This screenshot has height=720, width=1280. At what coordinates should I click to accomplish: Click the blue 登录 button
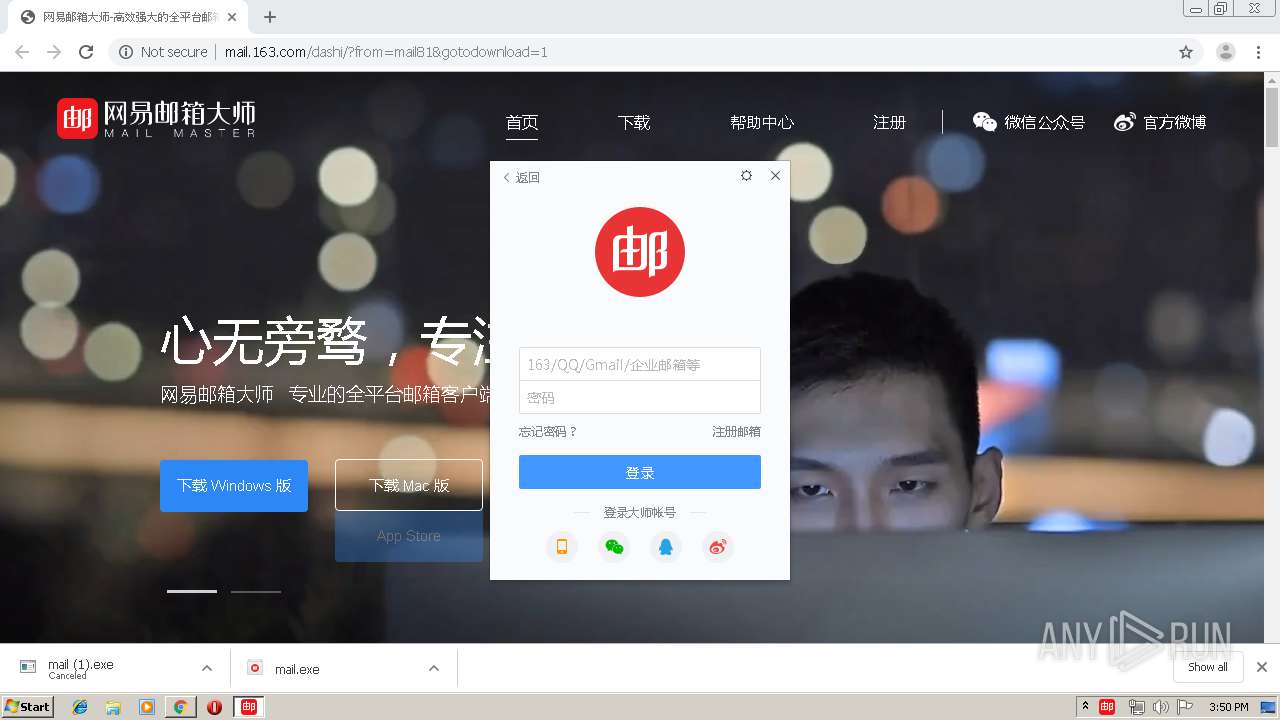point(640,472)
